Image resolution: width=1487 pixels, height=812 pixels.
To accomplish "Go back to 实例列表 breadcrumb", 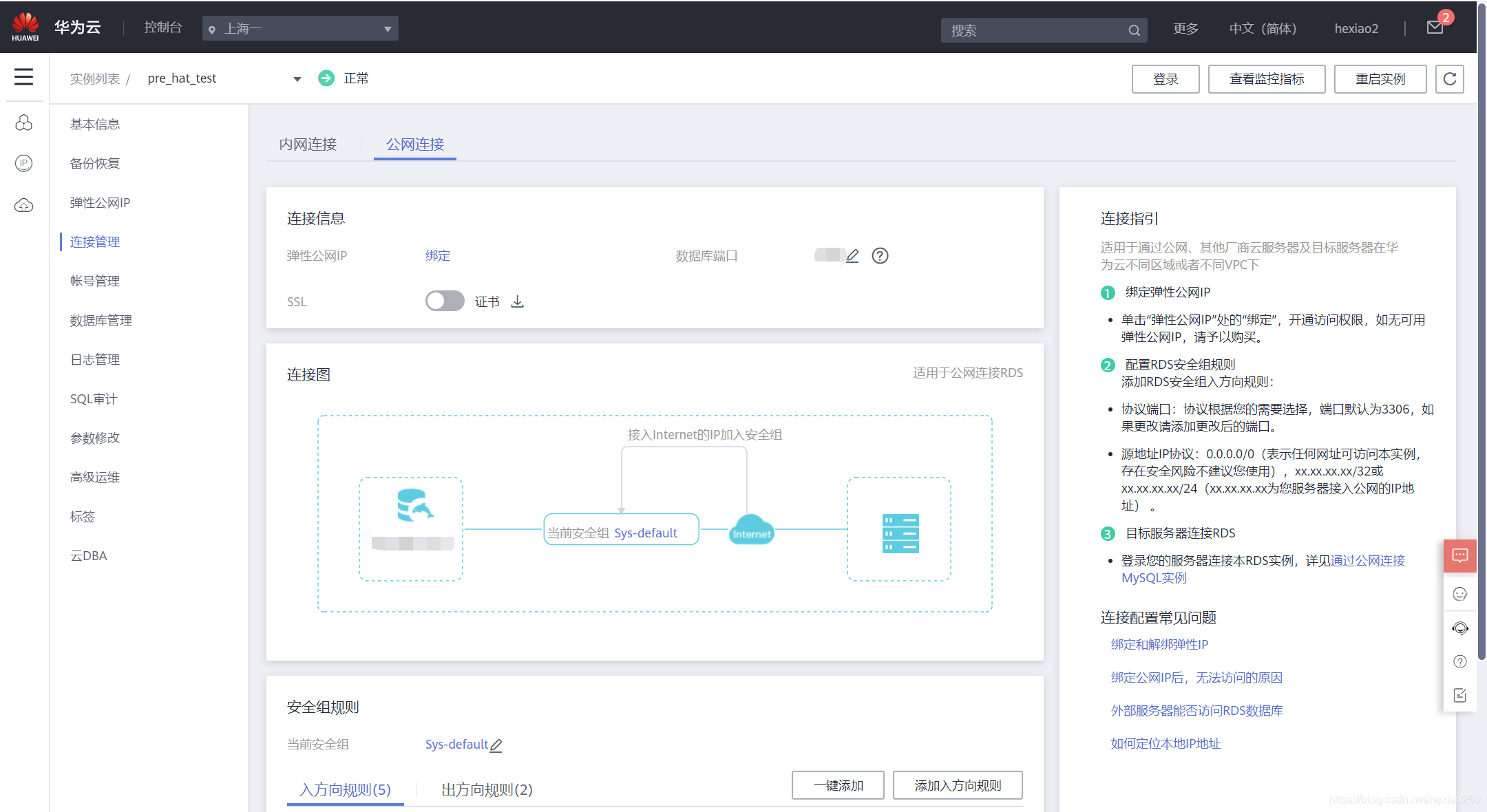I will click(x=95, y=78).
